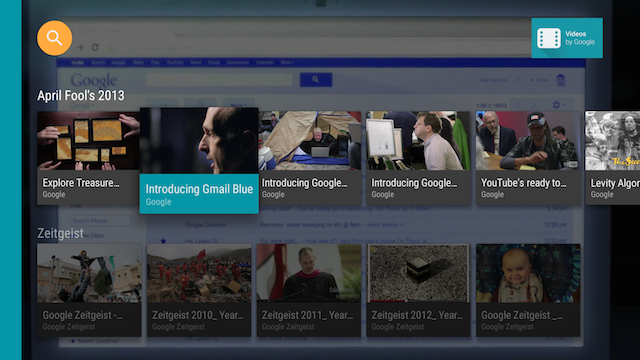640x360 pixels.
Task: Click the Gmail Blue man's face thumbnail
Action: 199,141
